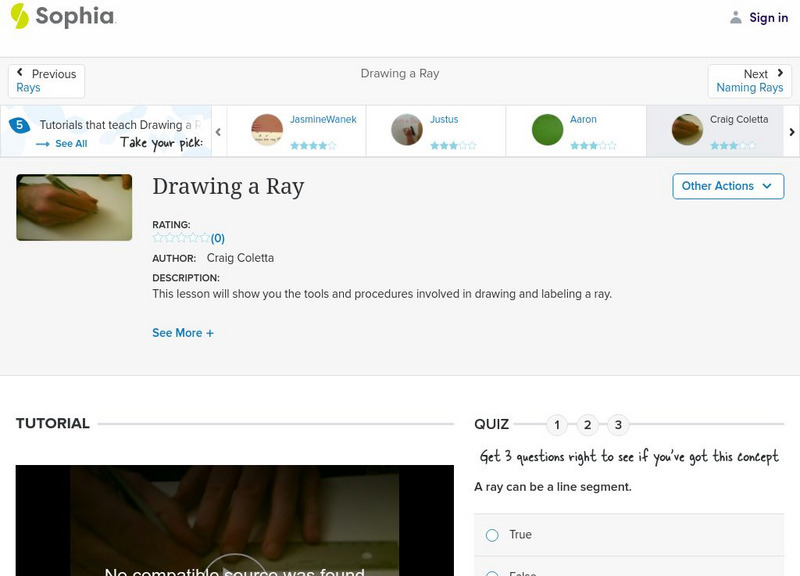Click Craig Coletta's avatar in the carousel
The image size is (800, 576).
(x=686, y=130)
